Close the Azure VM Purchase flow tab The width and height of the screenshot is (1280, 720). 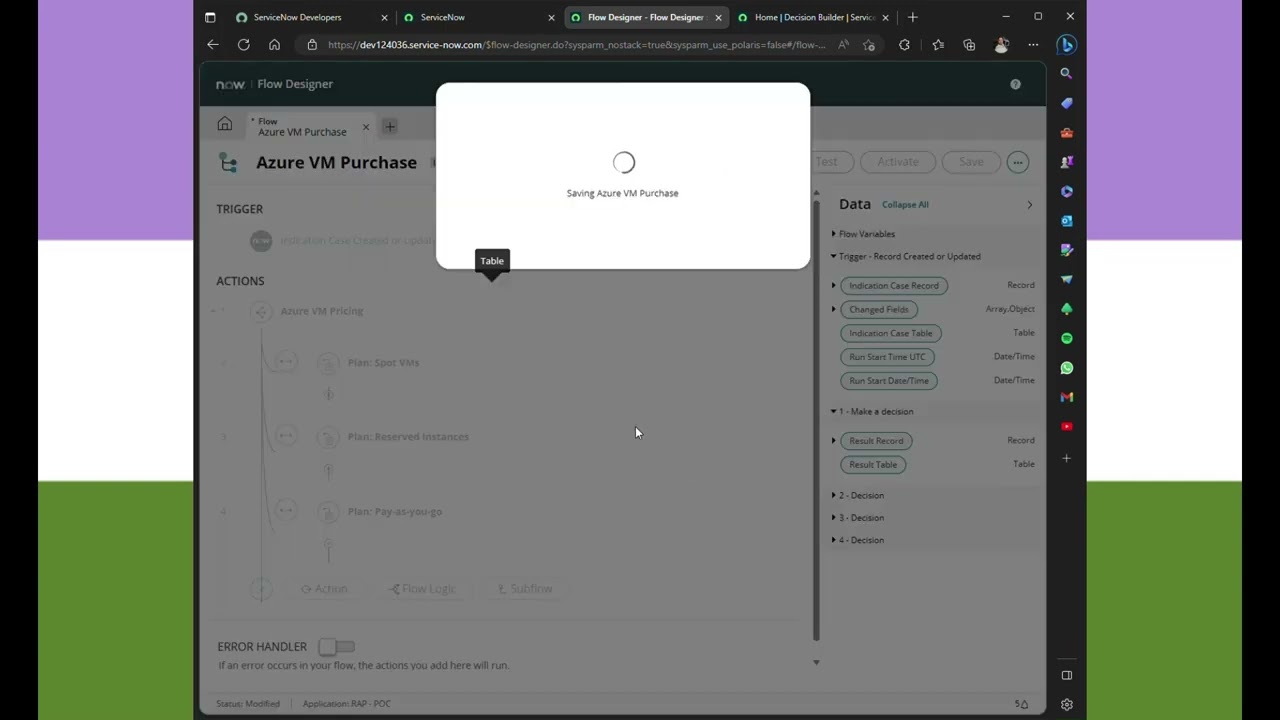pos(365,127)
